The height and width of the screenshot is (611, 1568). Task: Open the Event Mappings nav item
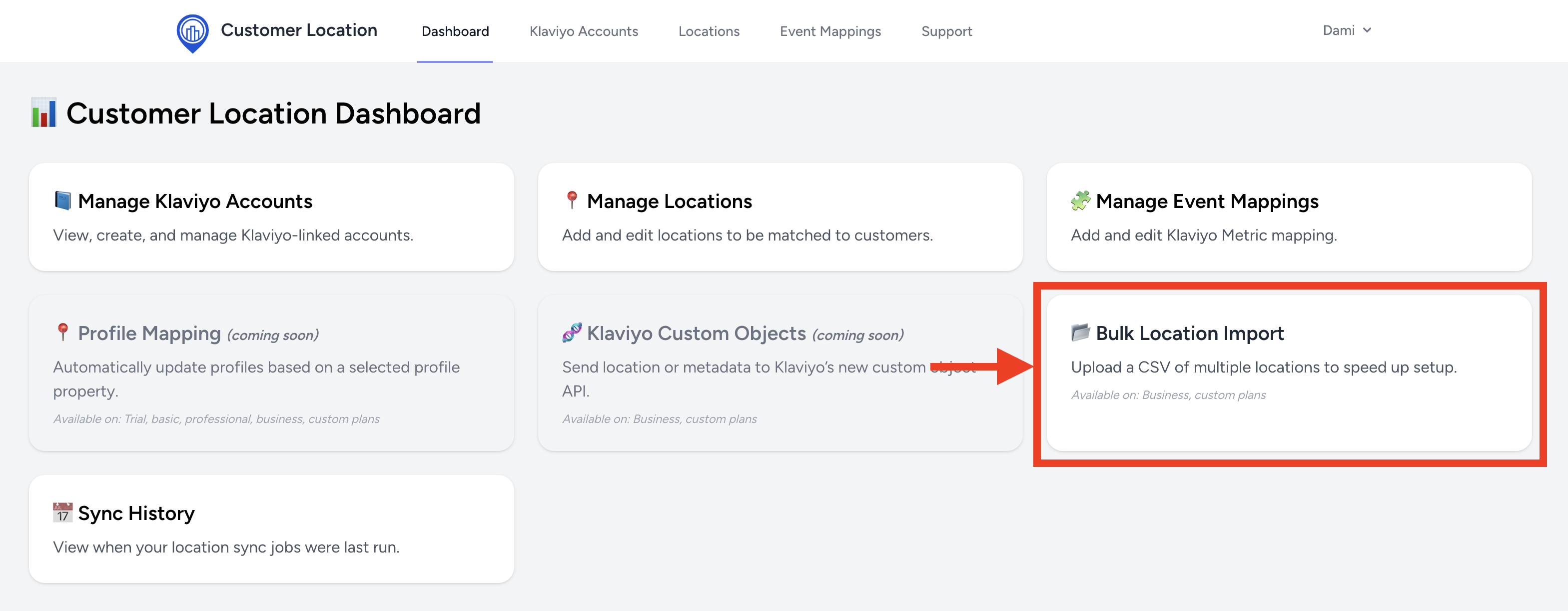coord(830,31)
